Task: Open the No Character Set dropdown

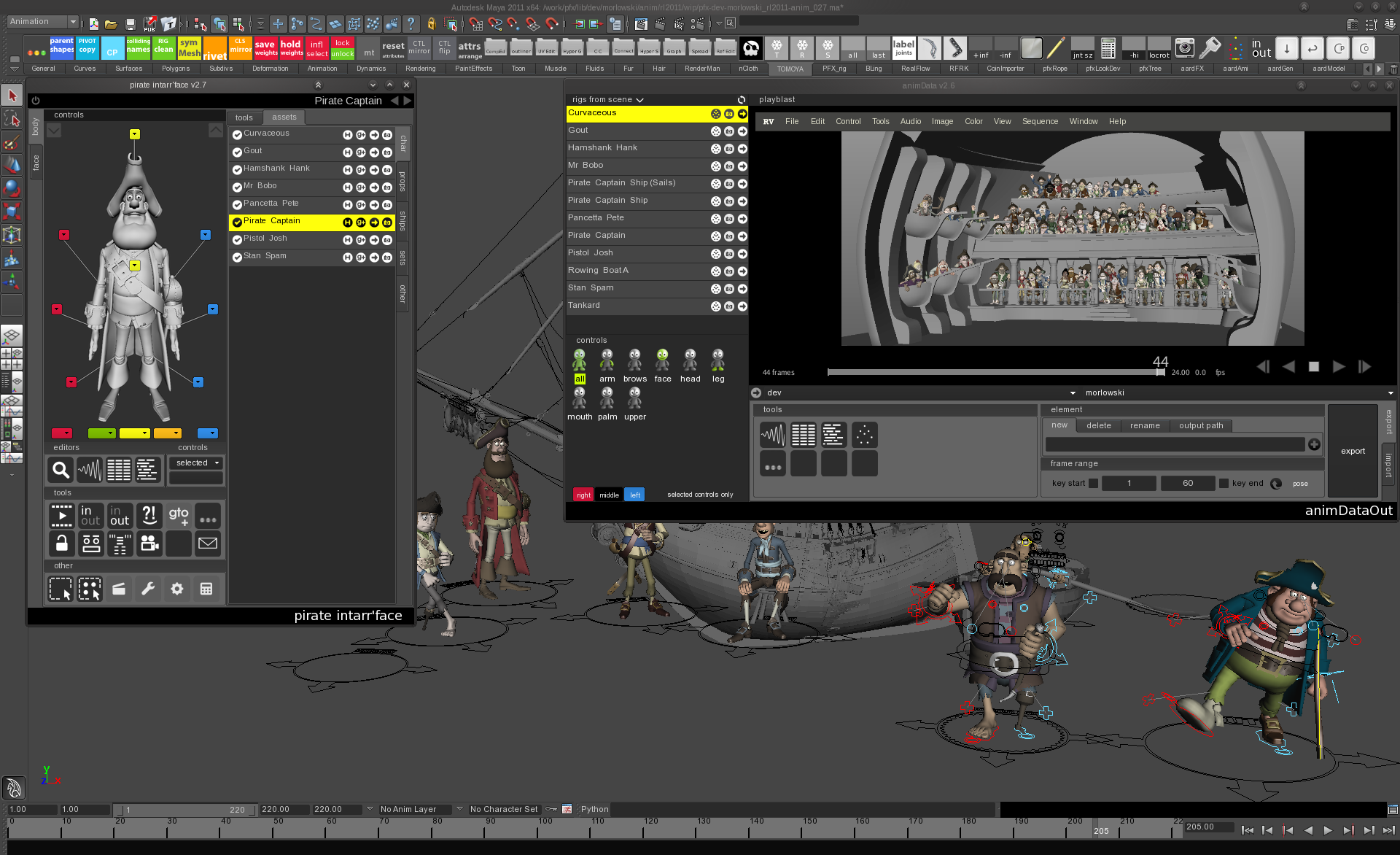Action: [505, 809]
